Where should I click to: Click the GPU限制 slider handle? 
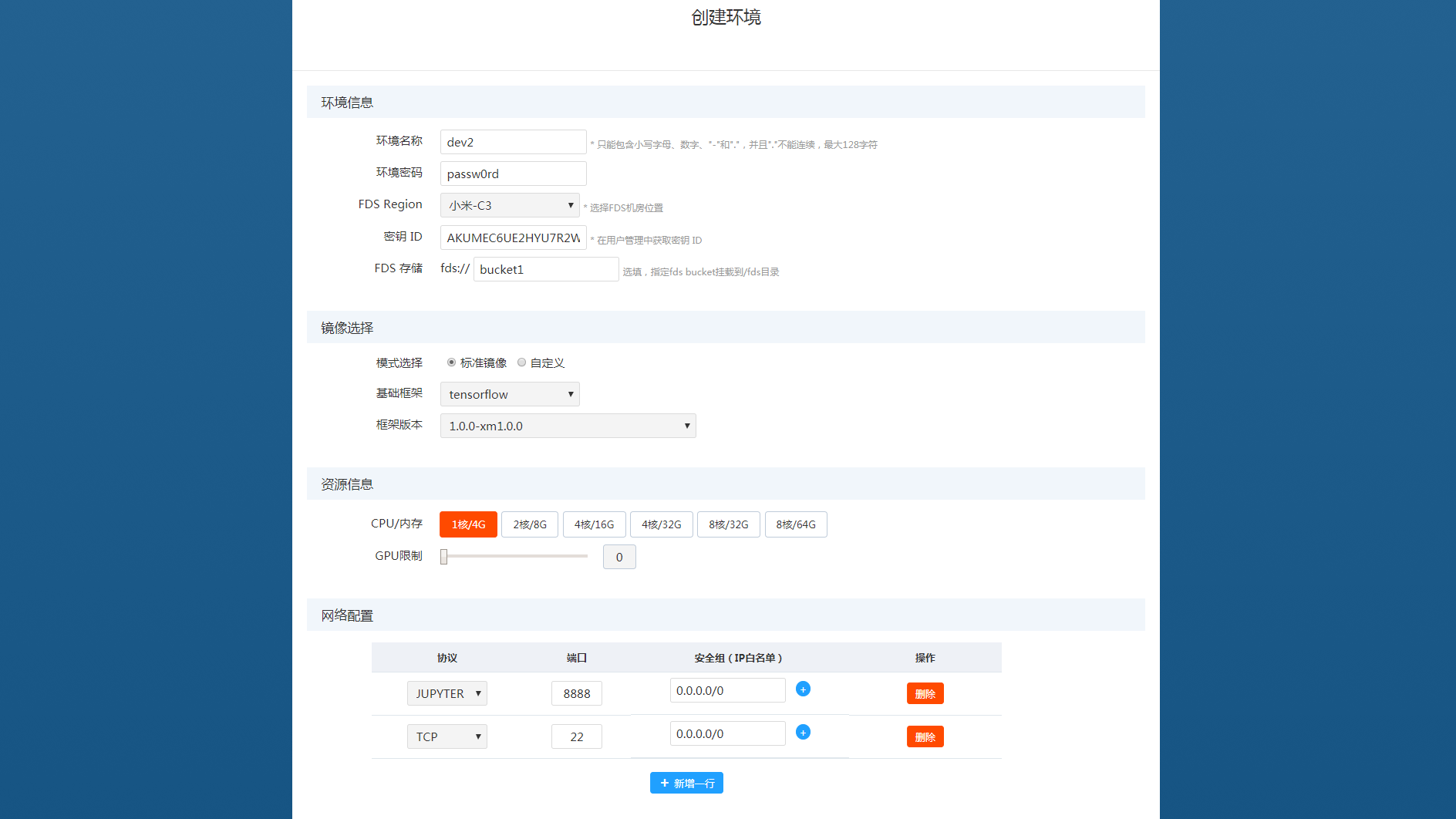[444, 557]
